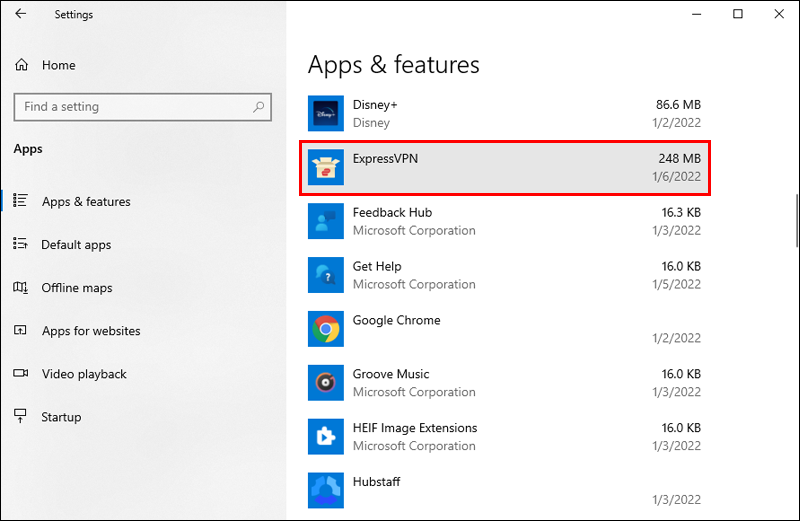Click the Feedback Hub icon
800x521 pixels.
pyautogui.click(x=326, y=222)
